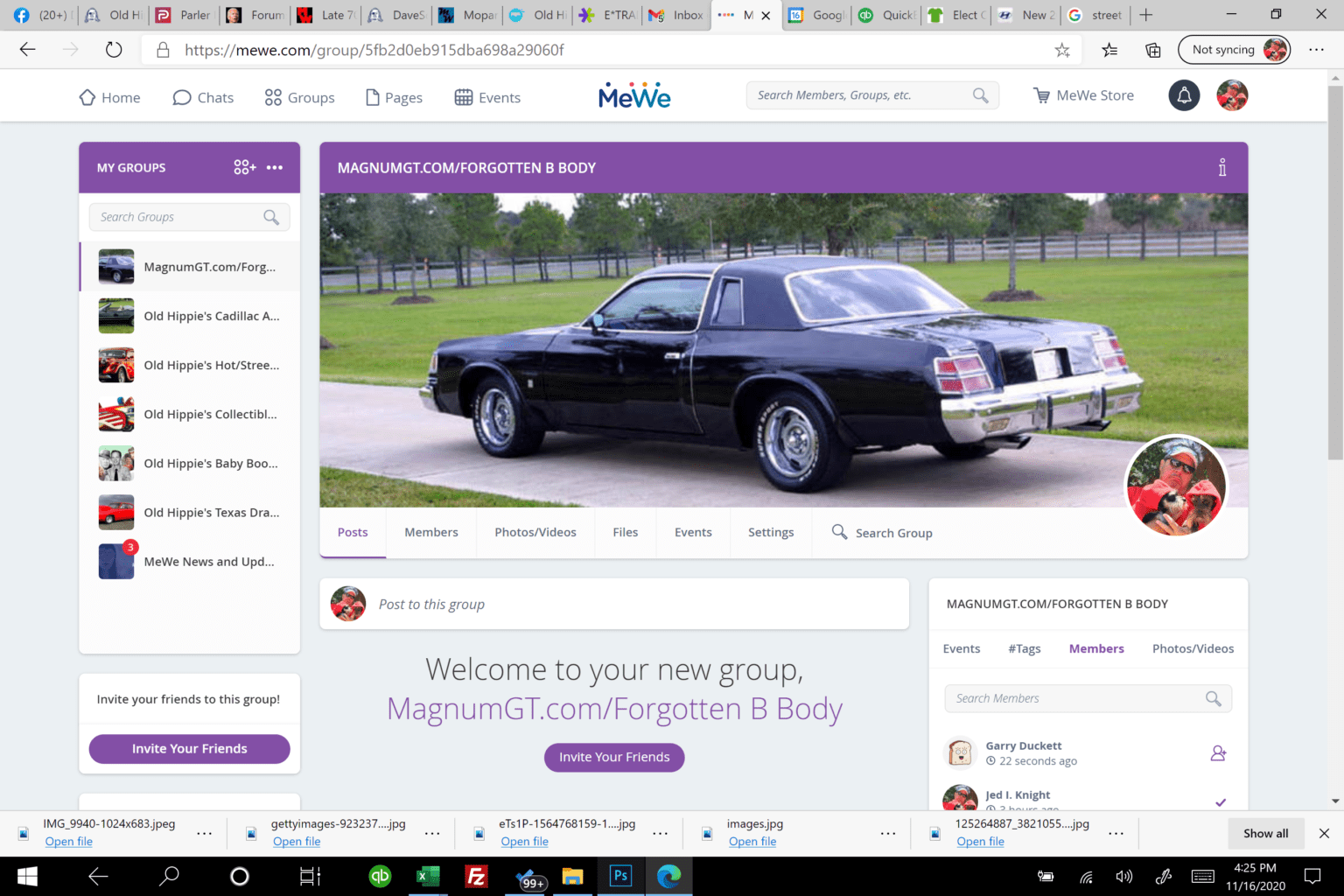Create a new group with the plus icon
1344x896 pixels.
coord(245,167)
